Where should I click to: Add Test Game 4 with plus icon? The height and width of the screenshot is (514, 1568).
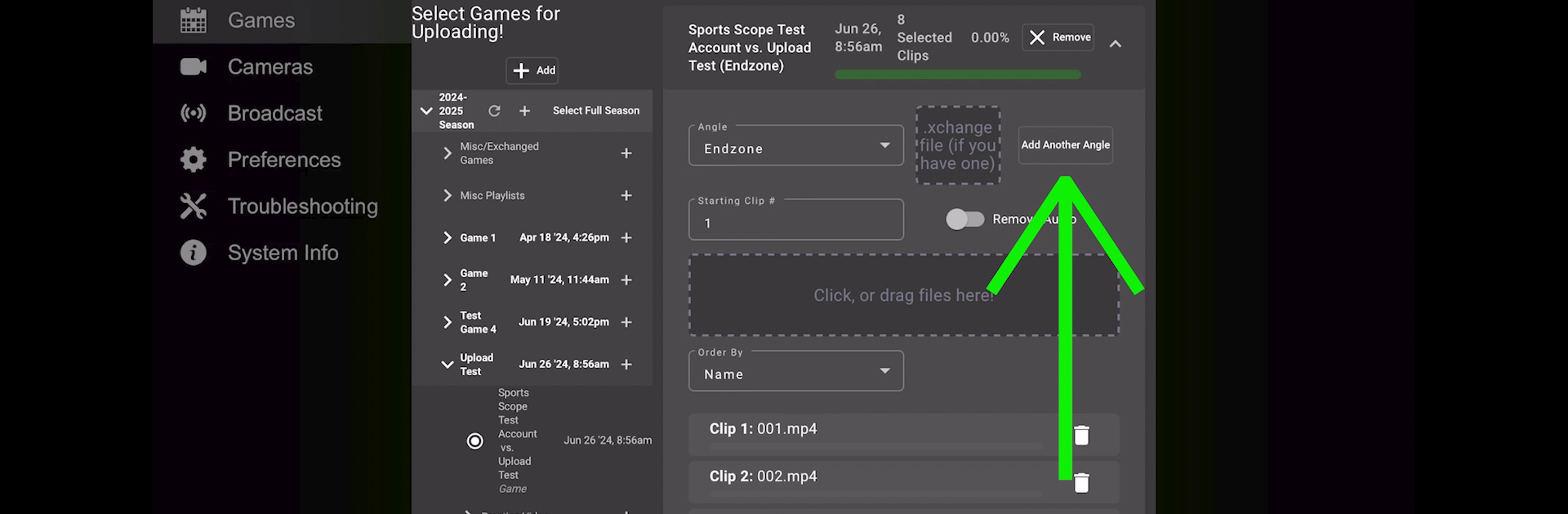pyautogui.click(x=626, y=322)
